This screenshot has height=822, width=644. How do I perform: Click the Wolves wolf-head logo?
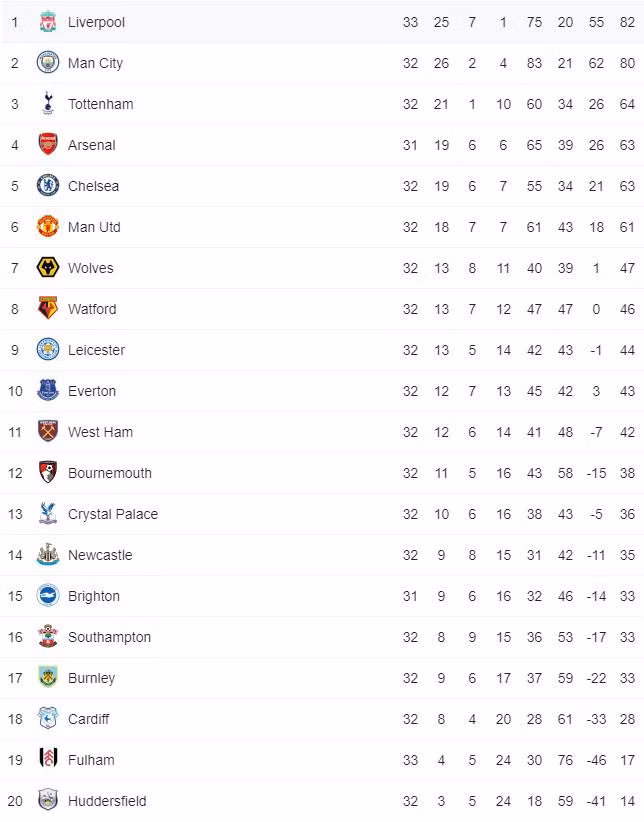[x=47, y=268]
